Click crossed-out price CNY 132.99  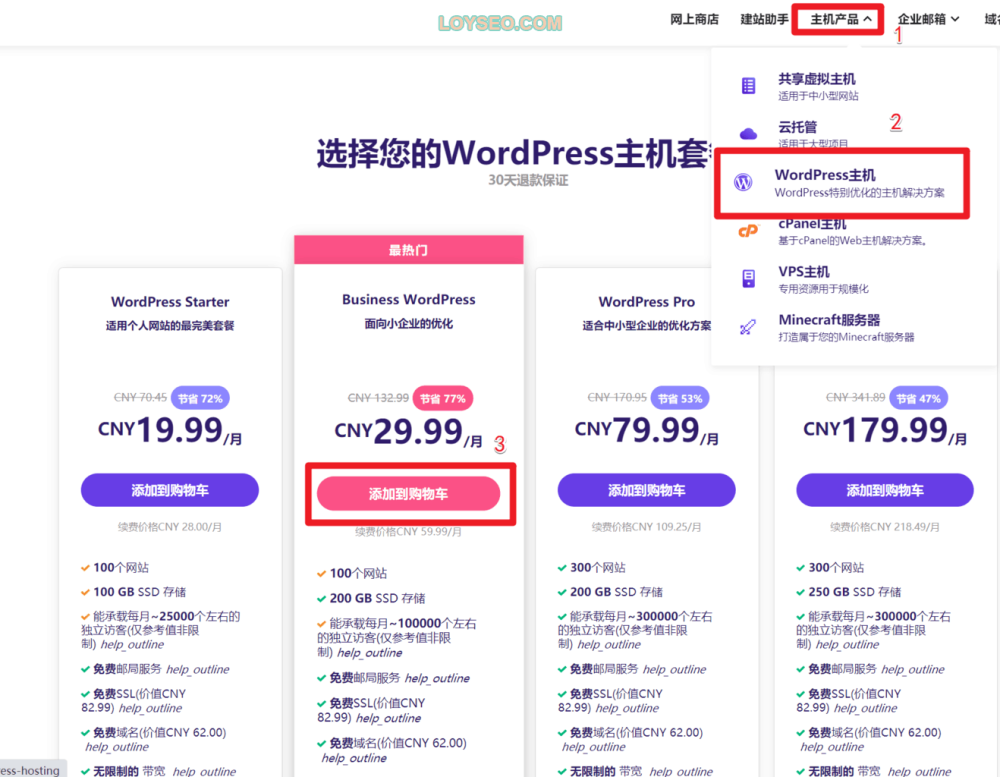[378, 398]
